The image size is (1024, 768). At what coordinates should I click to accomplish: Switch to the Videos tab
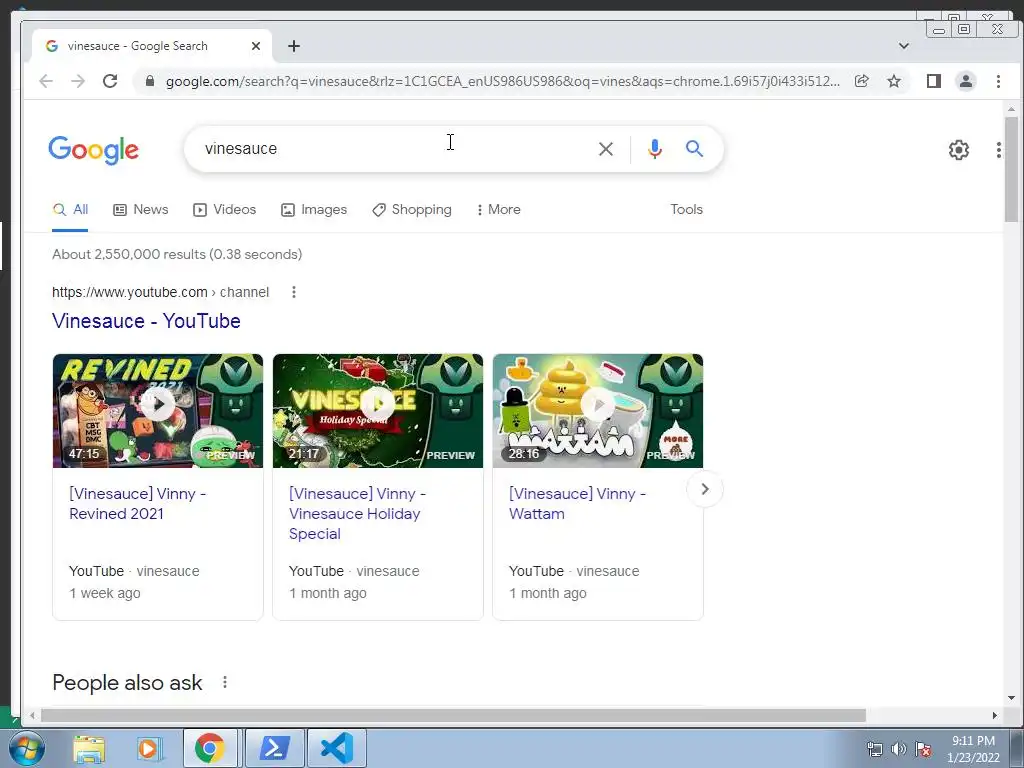pyautogui.click(x=224, y=210)
